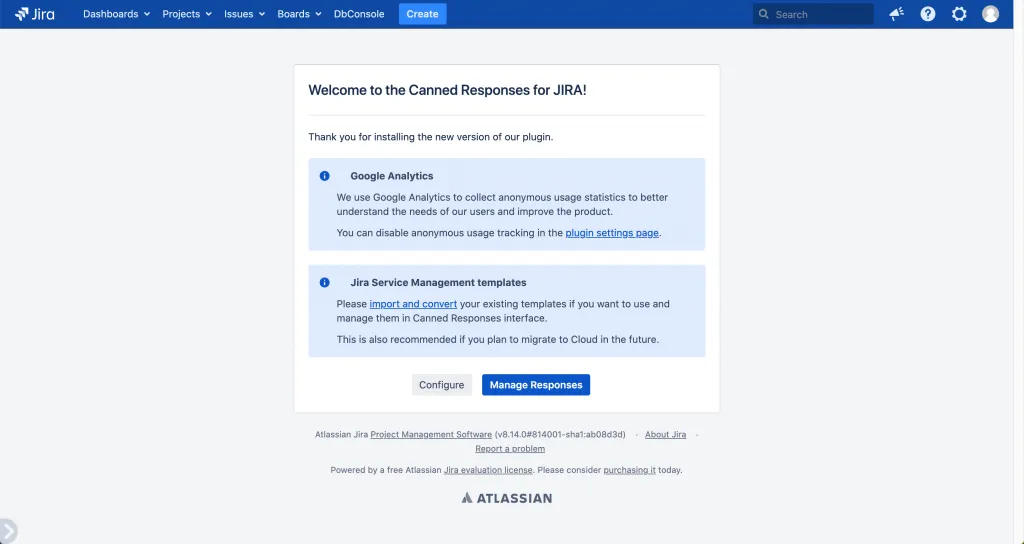The height and width of the screenshot is (544, 1024).
Task: Open the Jira evaluation license link
Action: point(488,470)
